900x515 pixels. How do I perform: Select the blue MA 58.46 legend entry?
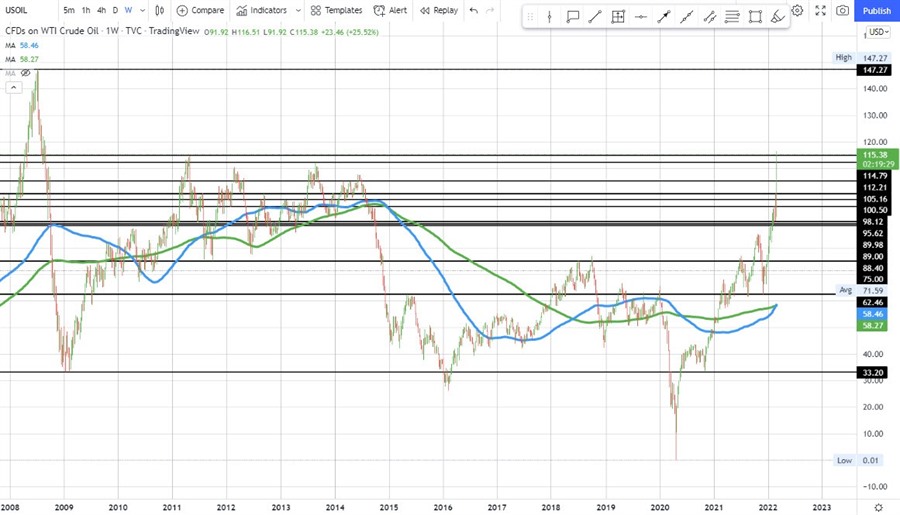point(22,45)
